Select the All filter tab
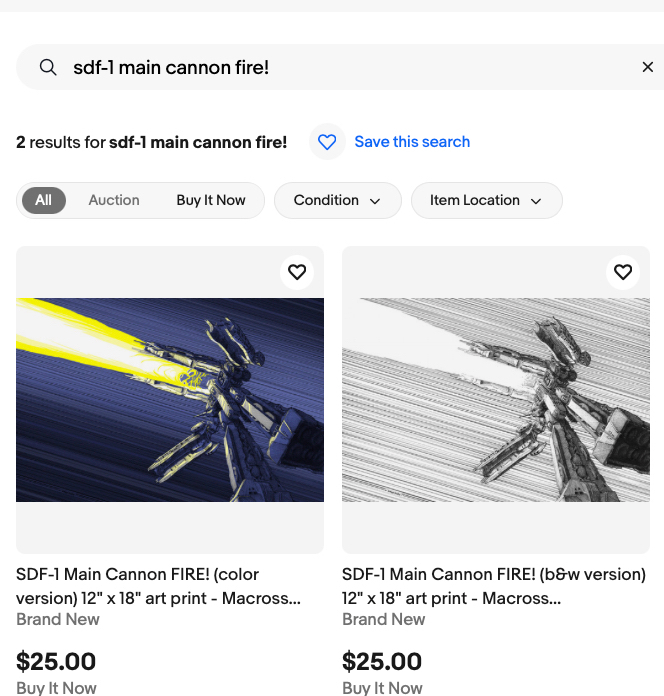This screenshot has height=696, width=664. click(x=44, y=200)
